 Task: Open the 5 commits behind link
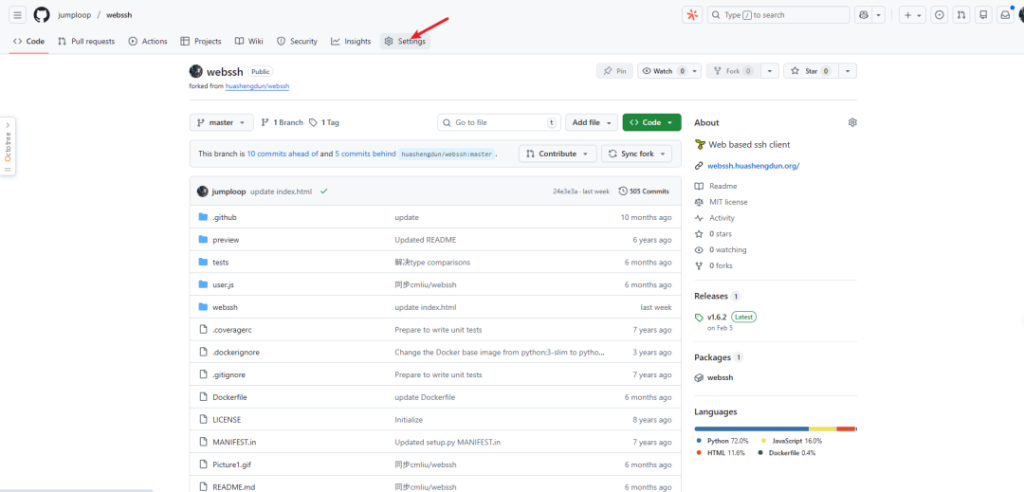(365, 154)
